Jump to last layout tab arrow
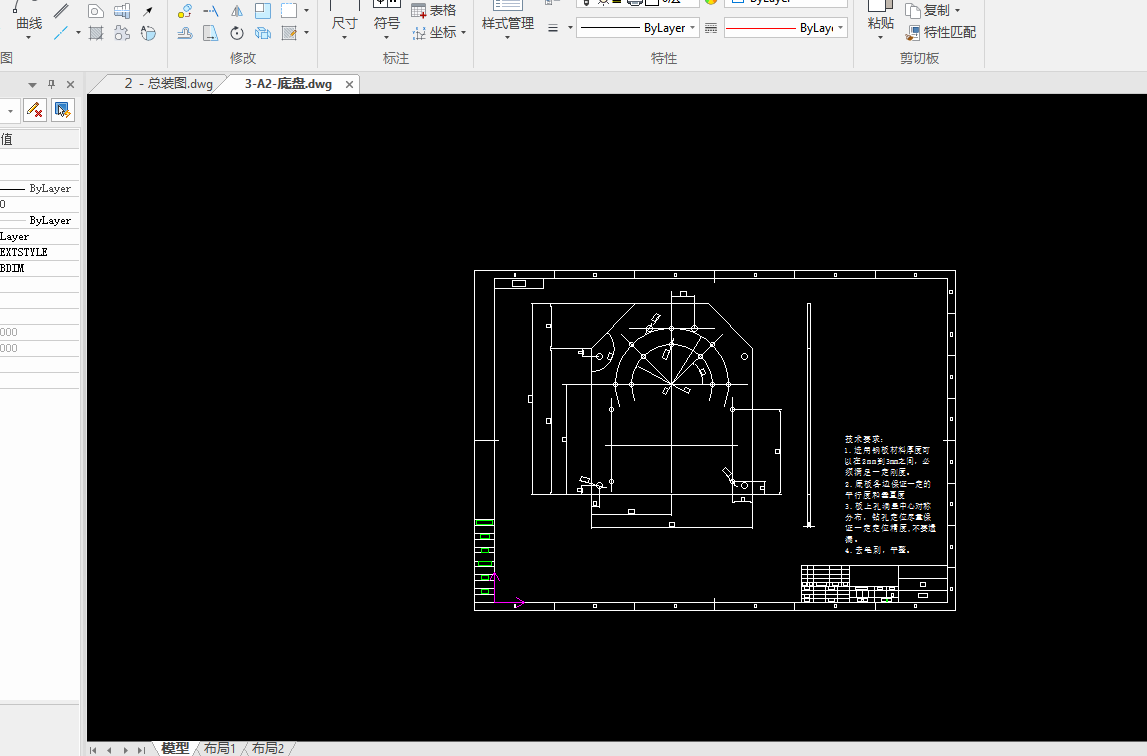Viewport: 1147px width, 756px height. click(x=141, y=749)
